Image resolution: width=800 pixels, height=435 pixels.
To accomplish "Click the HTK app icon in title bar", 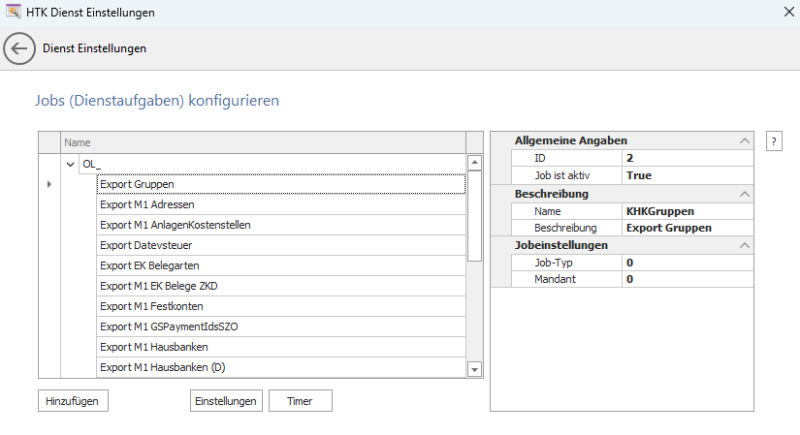I will [x=13, y=12].
